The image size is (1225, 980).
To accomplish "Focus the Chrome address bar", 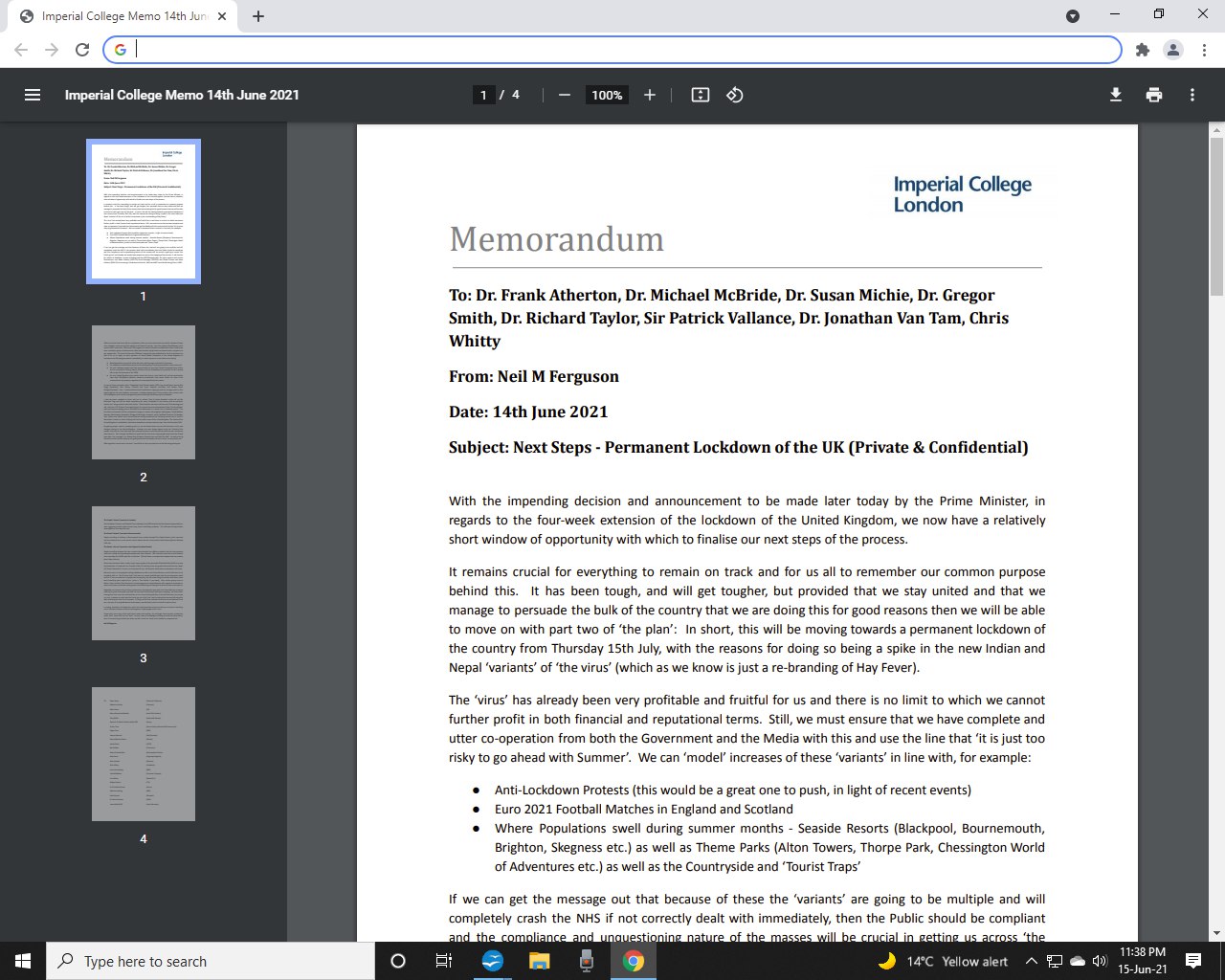I will tap(612, 50).
